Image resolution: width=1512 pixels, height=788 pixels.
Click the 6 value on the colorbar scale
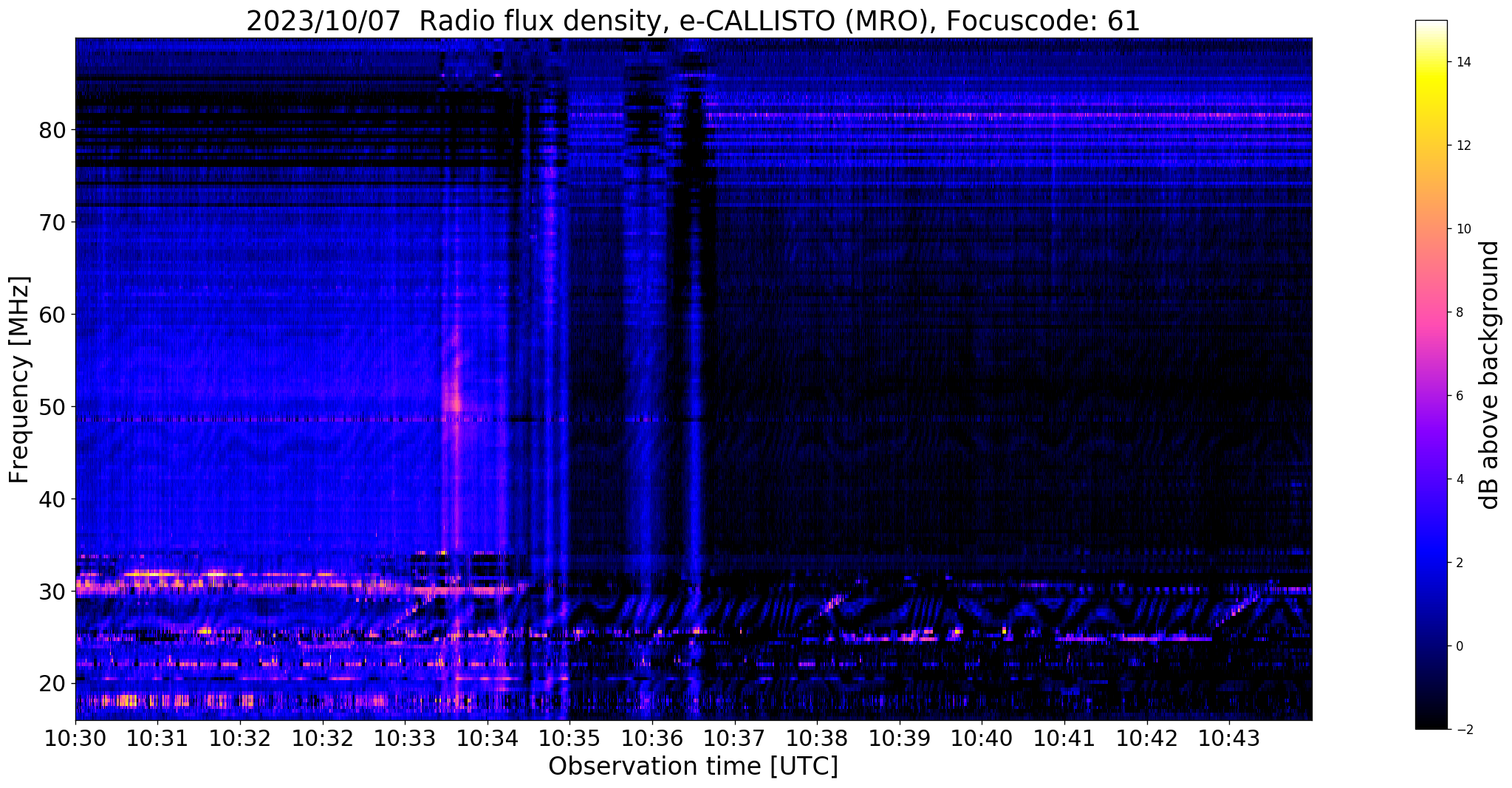(x=1460, y=396)
